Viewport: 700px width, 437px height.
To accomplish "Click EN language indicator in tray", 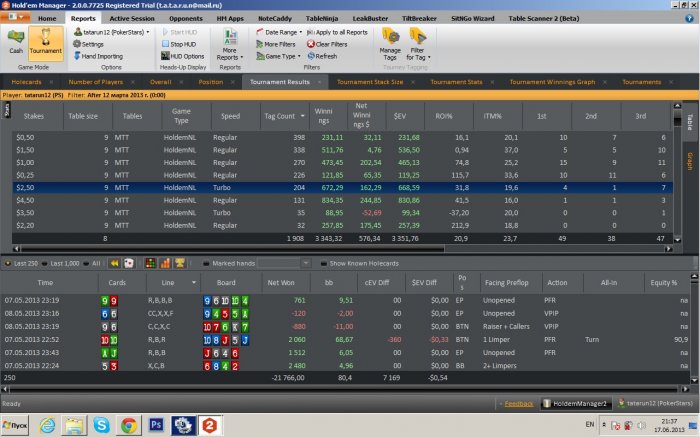I will (590, 425).
